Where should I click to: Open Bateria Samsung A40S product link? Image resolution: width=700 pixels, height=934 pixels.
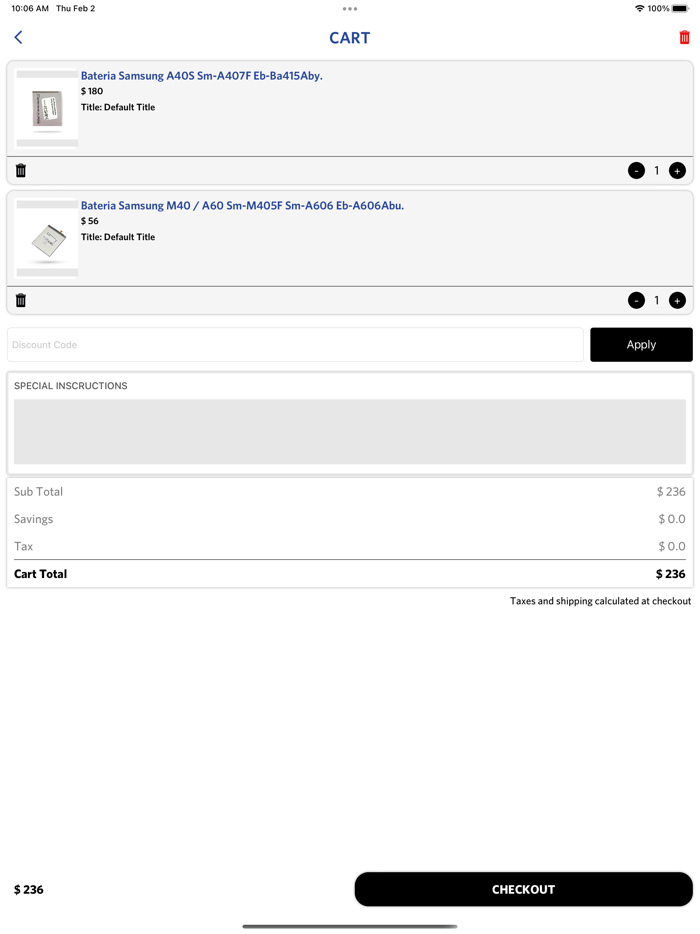tap(201, 76)
